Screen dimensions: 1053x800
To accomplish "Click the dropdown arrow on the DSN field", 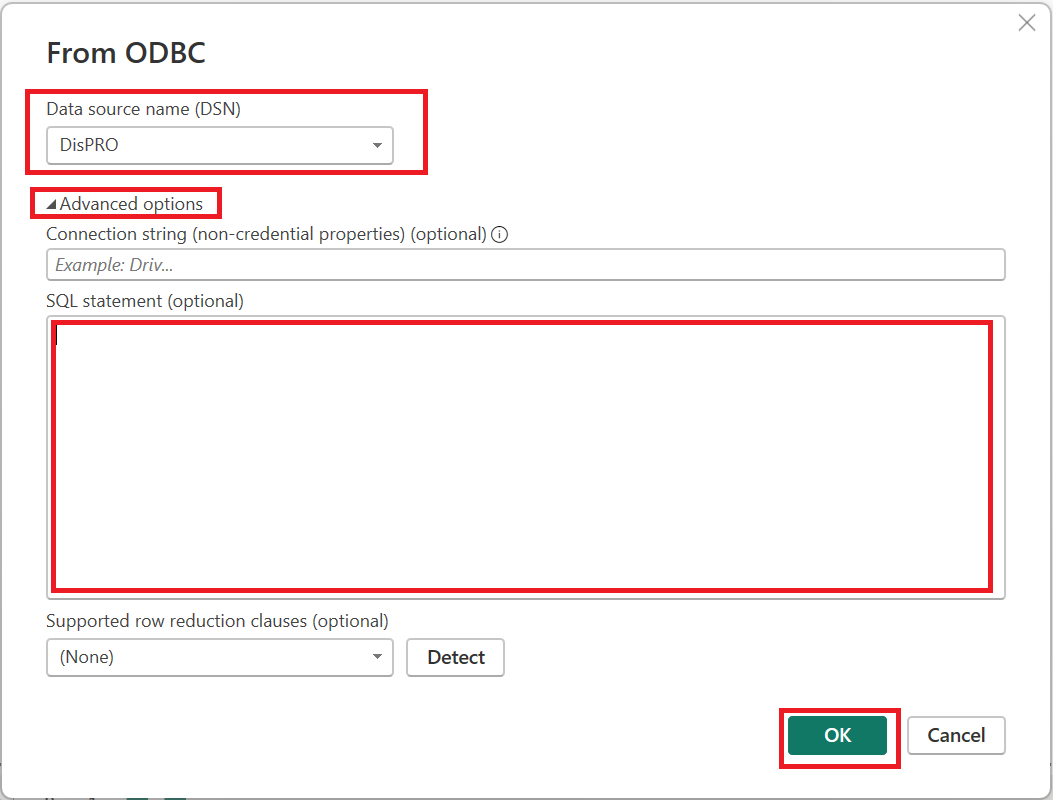I will (x=378, y=145).
